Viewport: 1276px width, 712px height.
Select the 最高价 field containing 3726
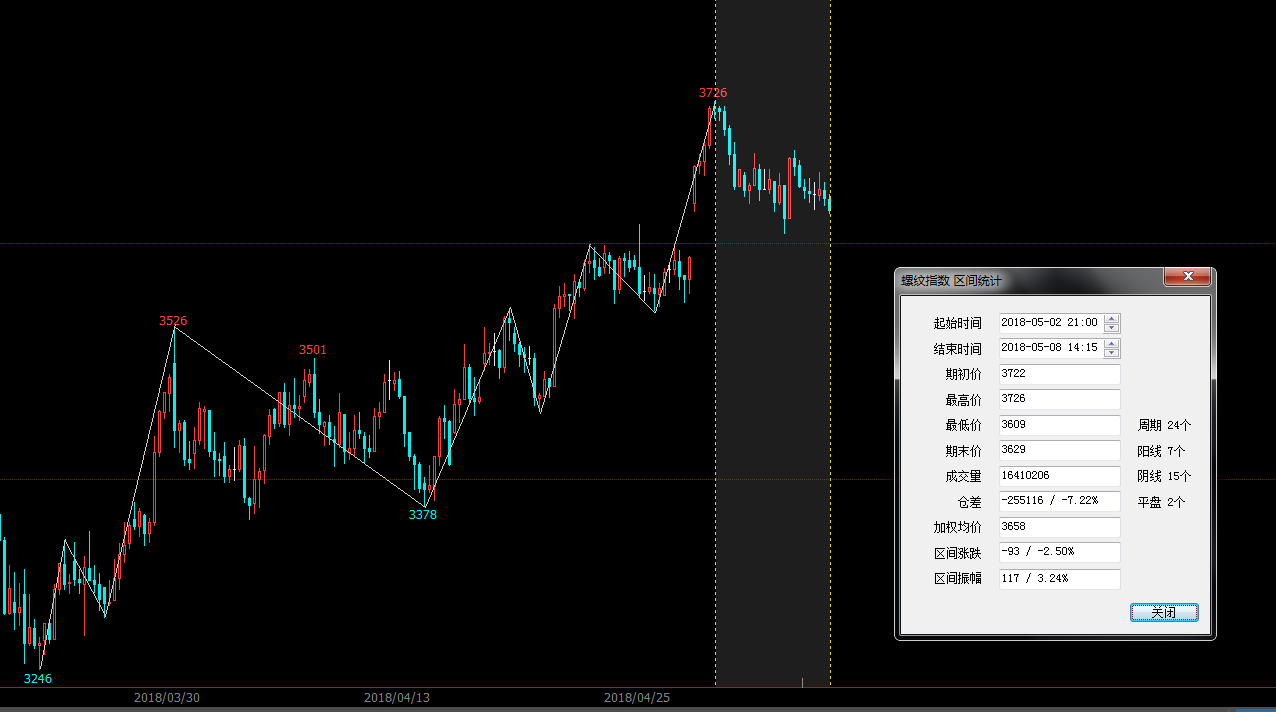[1060, 399]
